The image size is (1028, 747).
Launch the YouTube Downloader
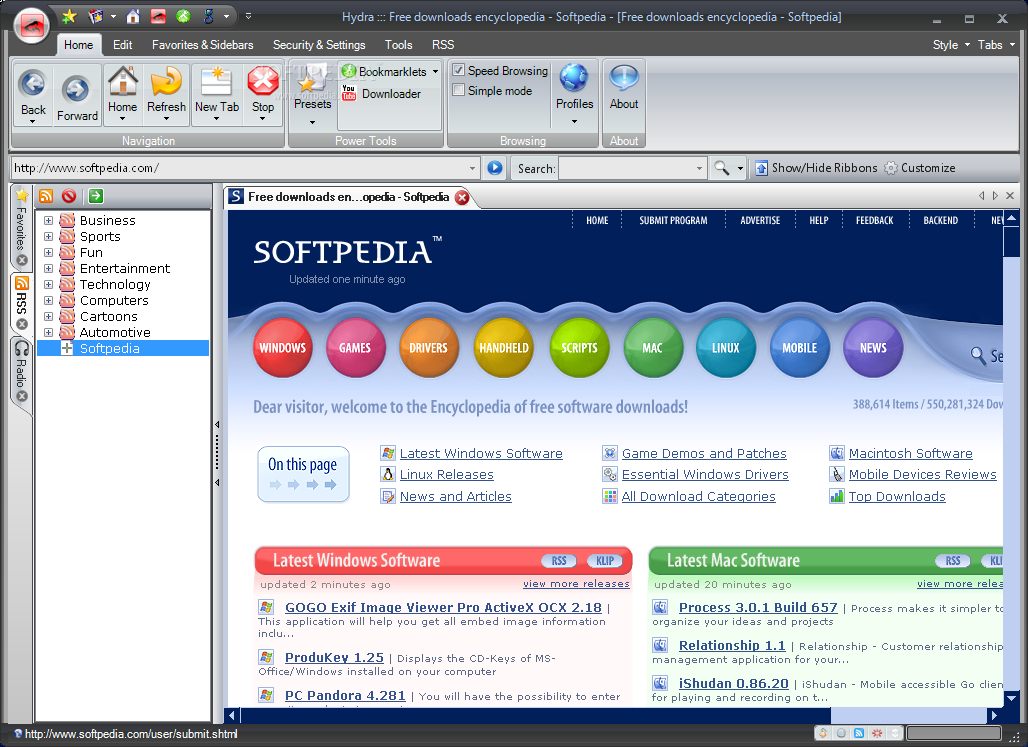tap(382, 94)
